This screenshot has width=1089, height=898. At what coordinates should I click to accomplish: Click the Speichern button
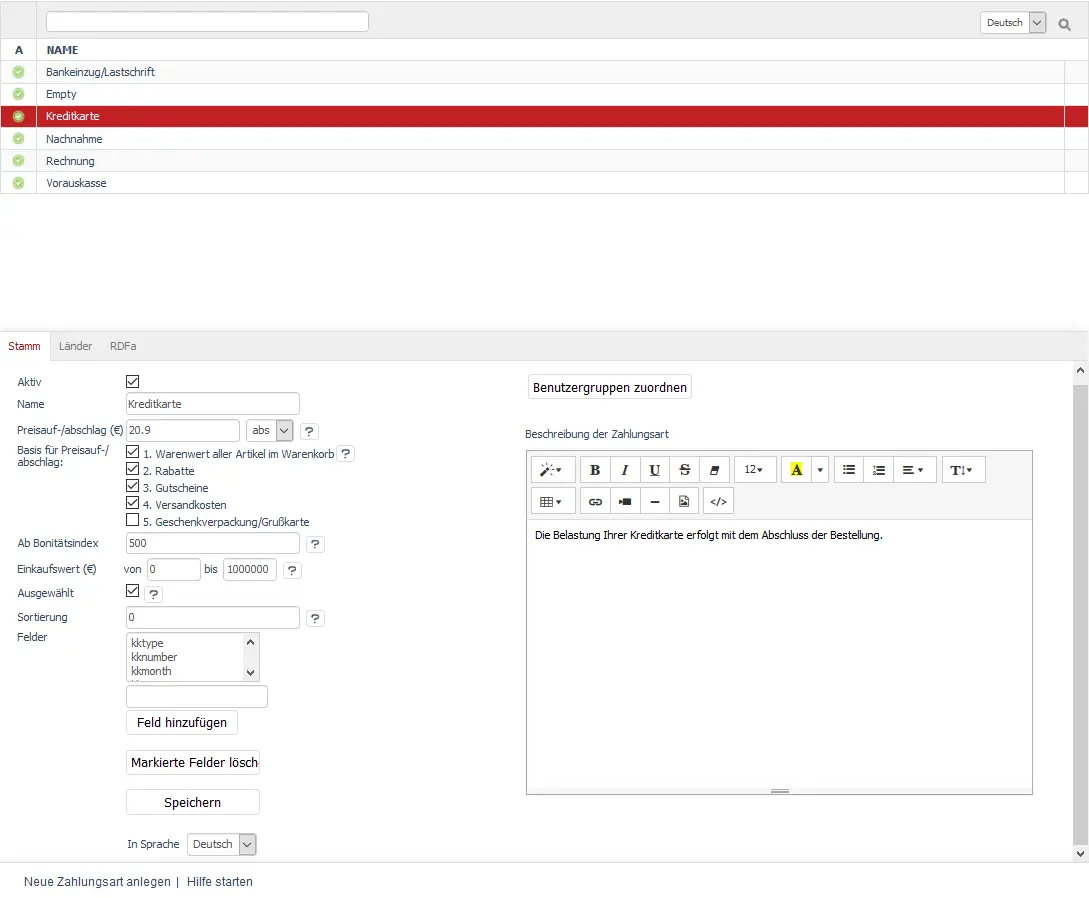pyautogui.click(x=192, y=802)
